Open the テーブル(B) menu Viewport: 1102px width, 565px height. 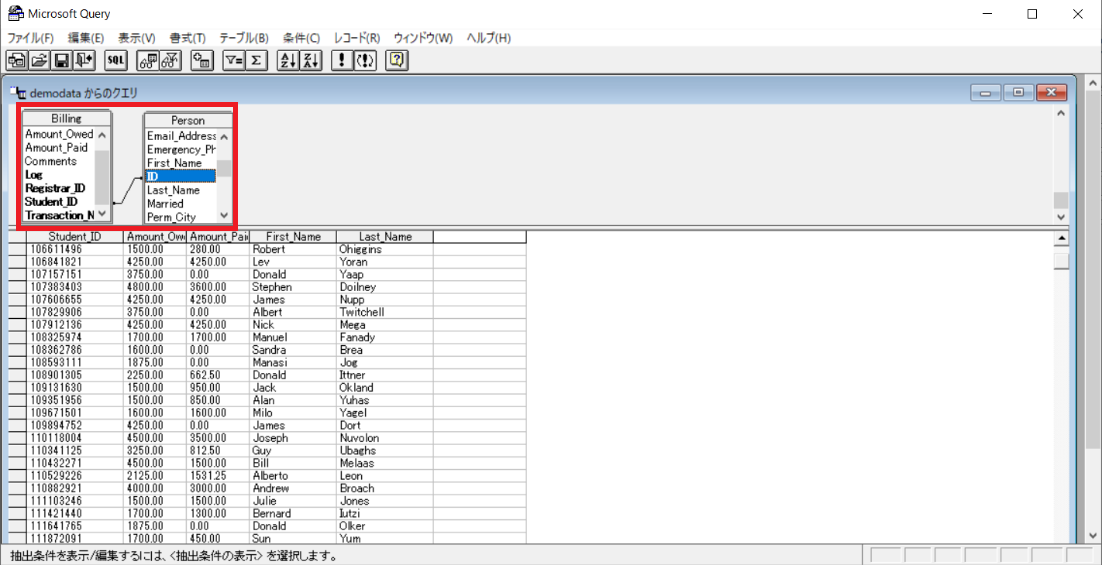pyautogui.click(x=244, y=38)
